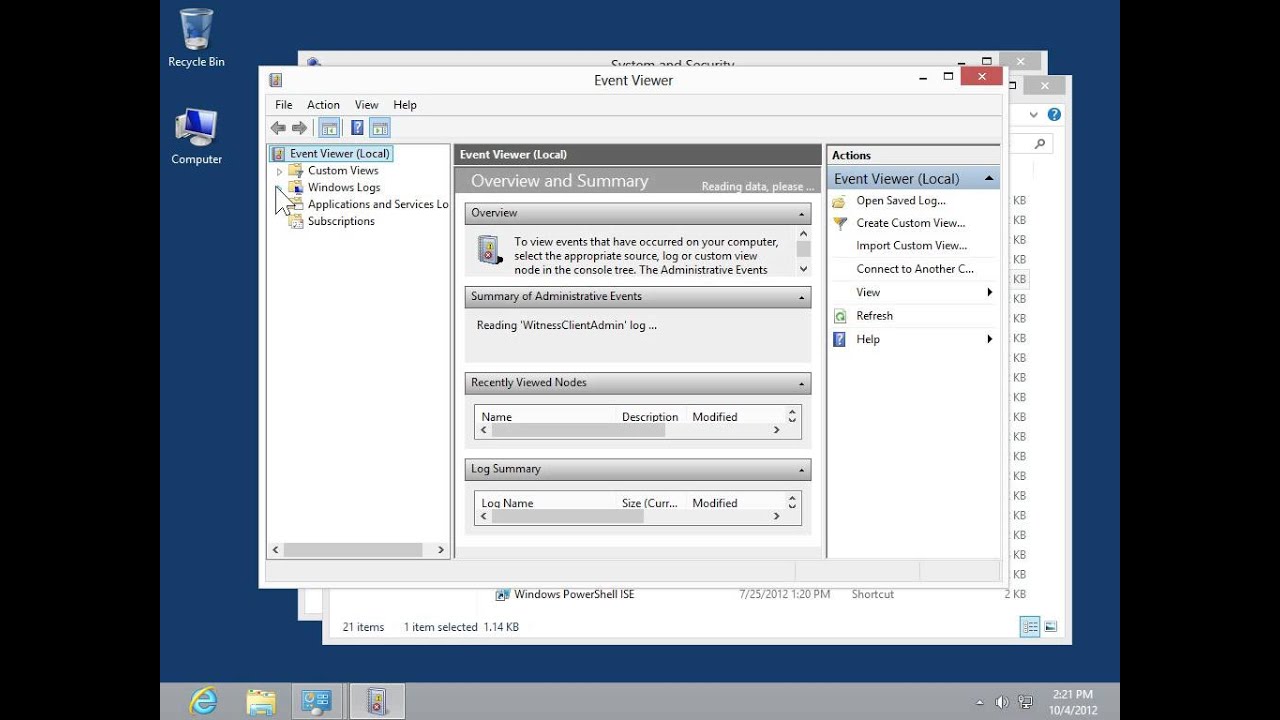Select the Subscriptions tree node
Screen dimensions: 1280x720
click(x=341, y=221)
